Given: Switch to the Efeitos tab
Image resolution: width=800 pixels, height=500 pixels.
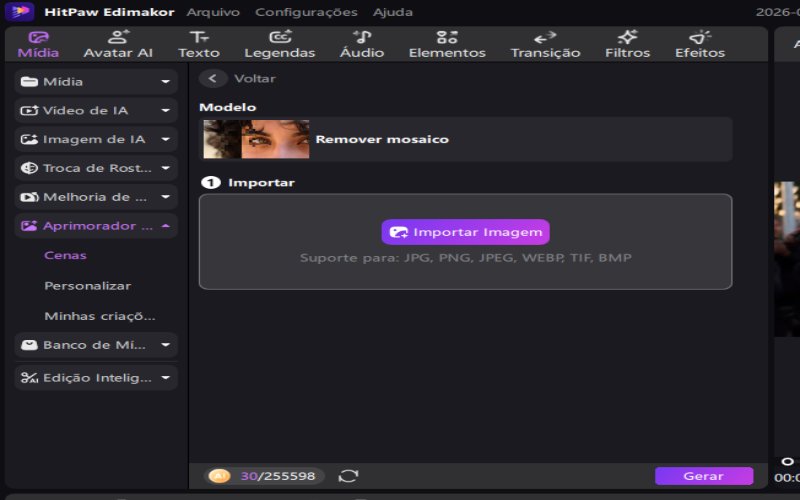Looking at the screenshot, I should (700, 44).
